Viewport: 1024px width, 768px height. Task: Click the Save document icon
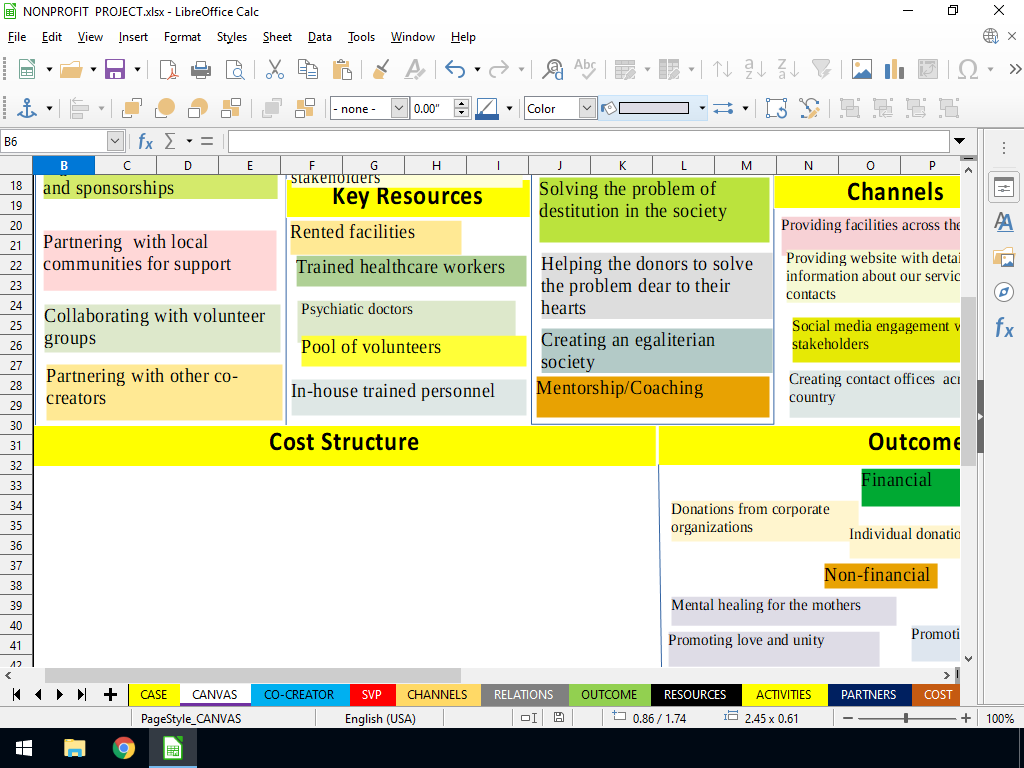[115, 69]
